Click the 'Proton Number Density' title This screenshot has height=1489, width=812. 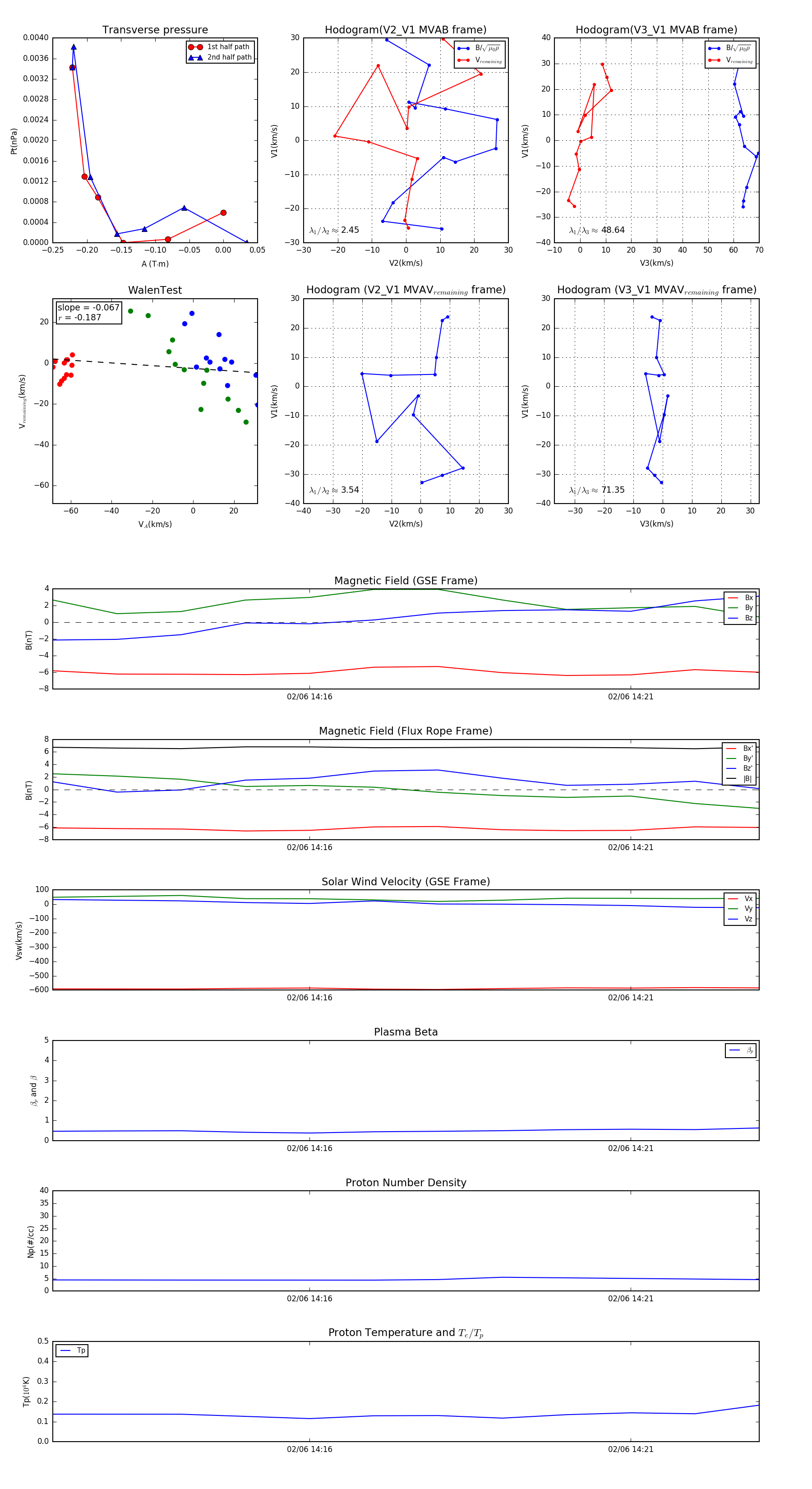(406, 1183)
